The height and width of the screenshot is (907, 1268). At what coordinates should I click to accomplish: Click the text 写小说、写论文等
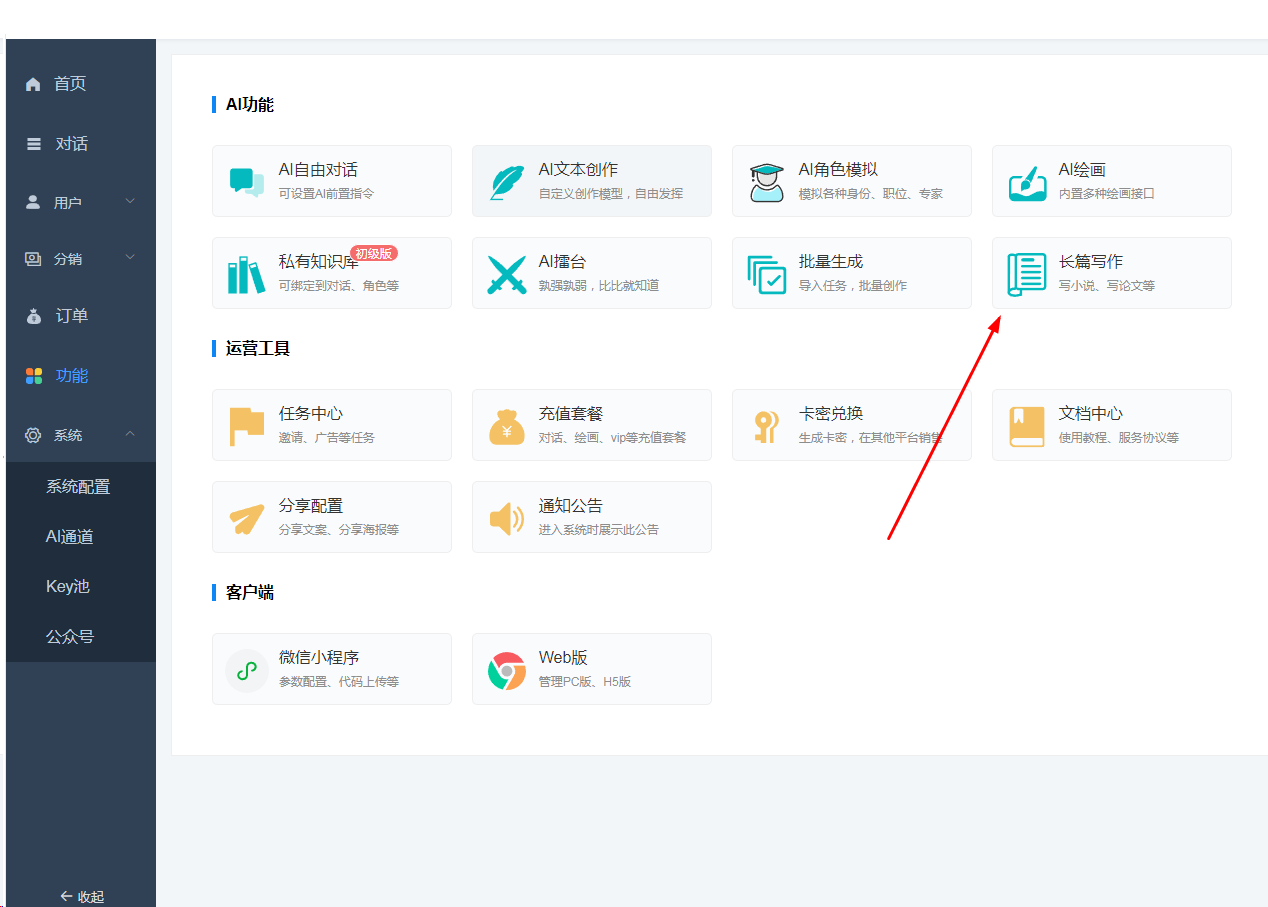point(1107,286)
